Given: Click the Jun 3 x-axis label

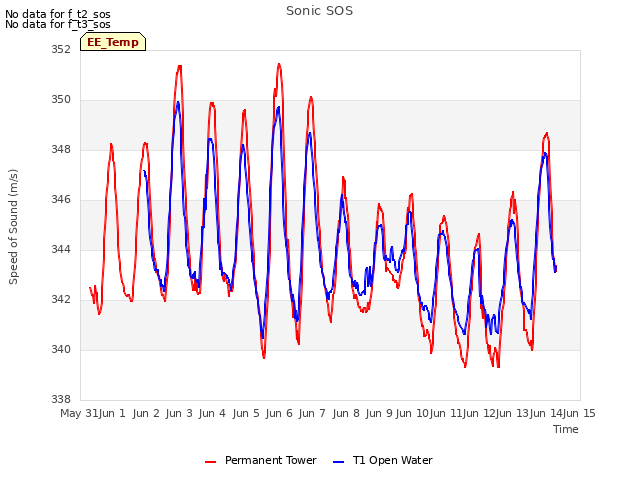Looking at the screenshot, I should pos(179,413).
